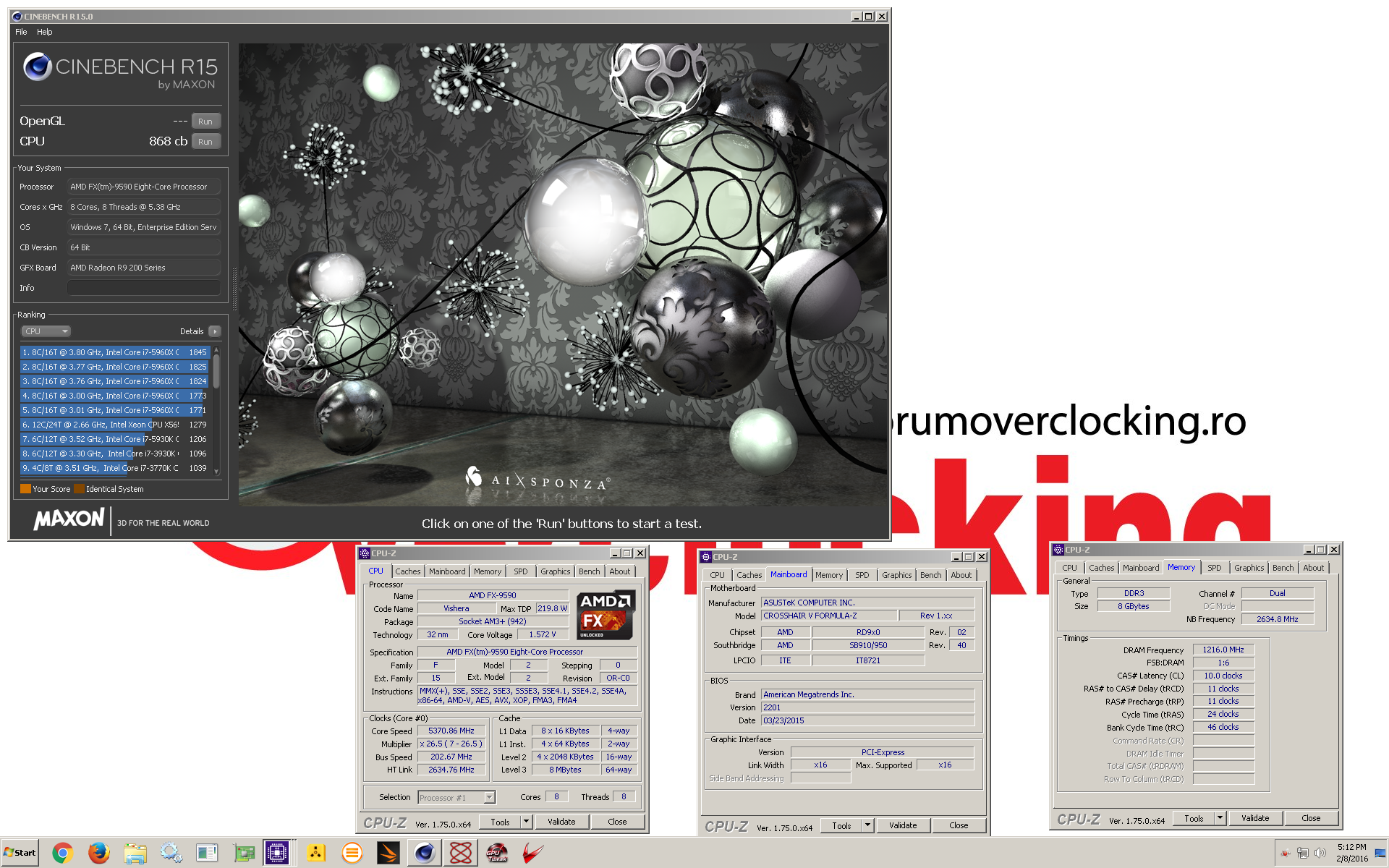Click the Show Desktop icon by the clock
This screenshot has height=868, width=1389.
1380,854
